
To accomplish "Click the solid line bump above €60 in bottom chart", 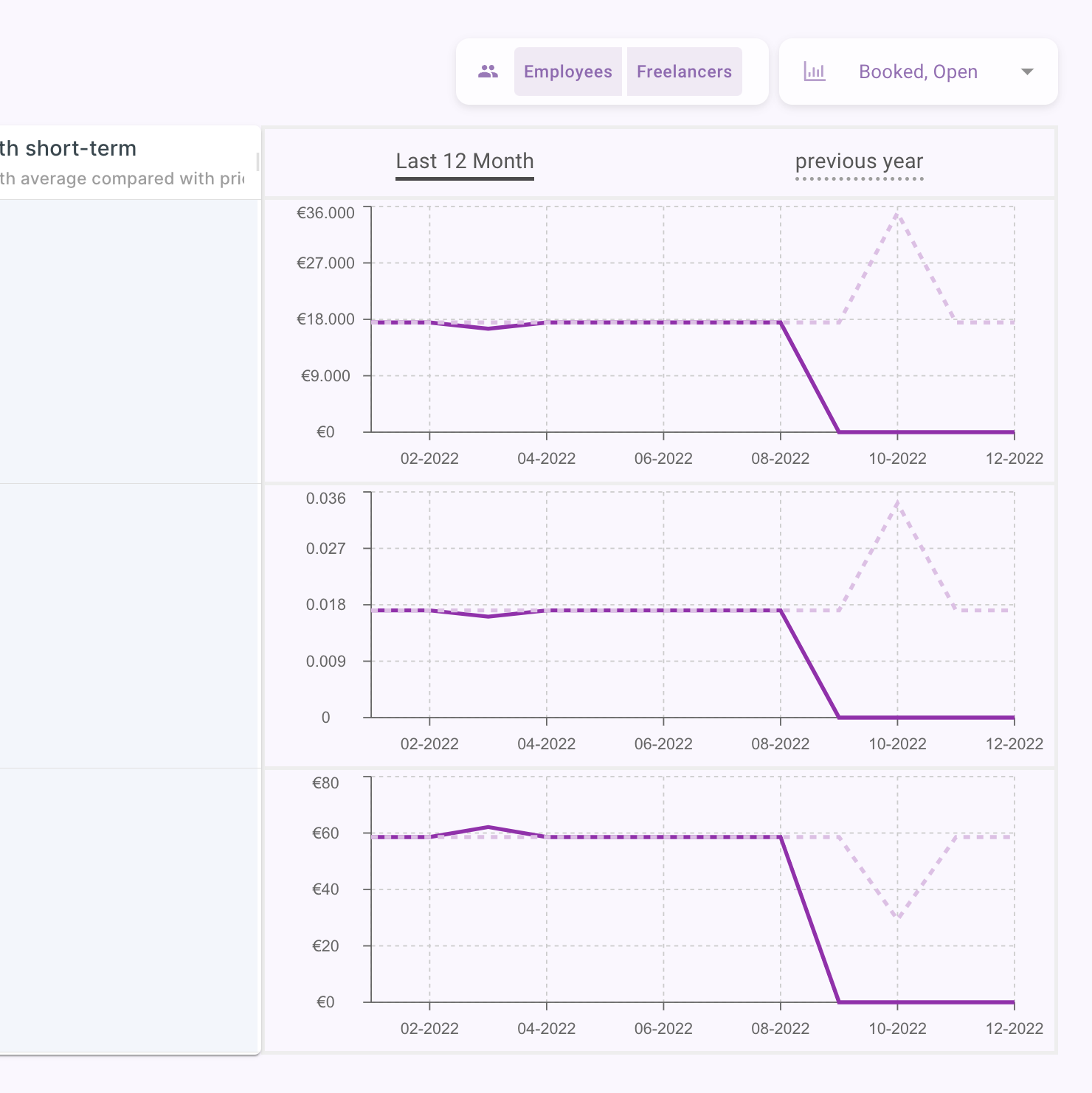I will tap(488, 827).
